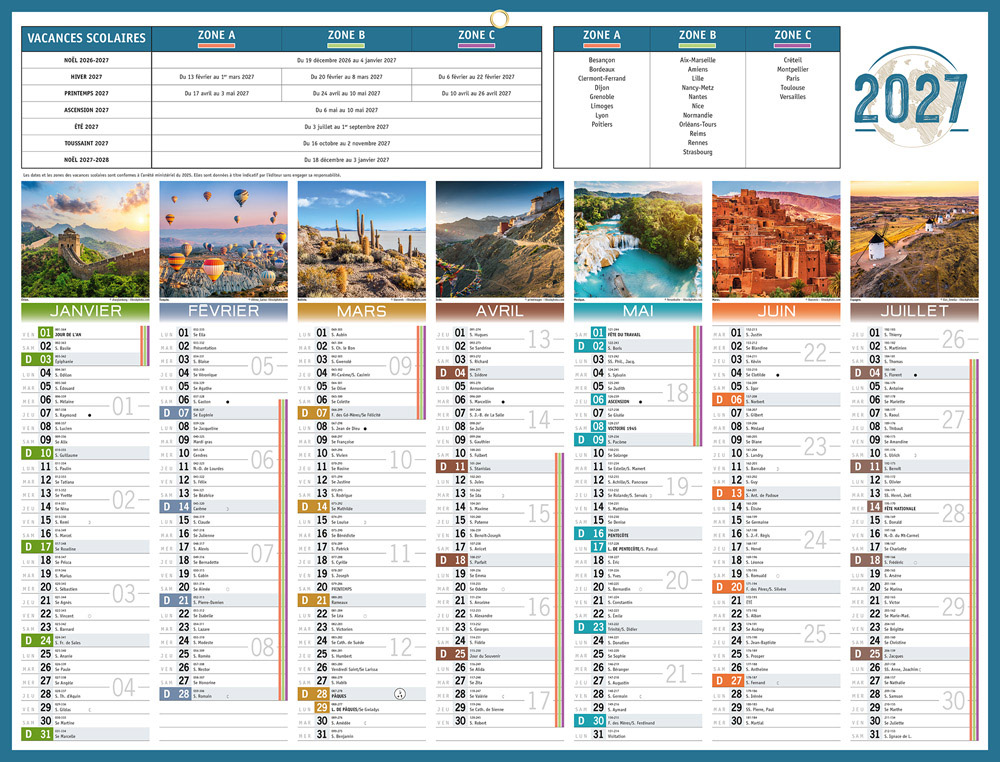1000x762 pixels.
Task: Select the JUILLET month header
Action: [x=914, y=311]
